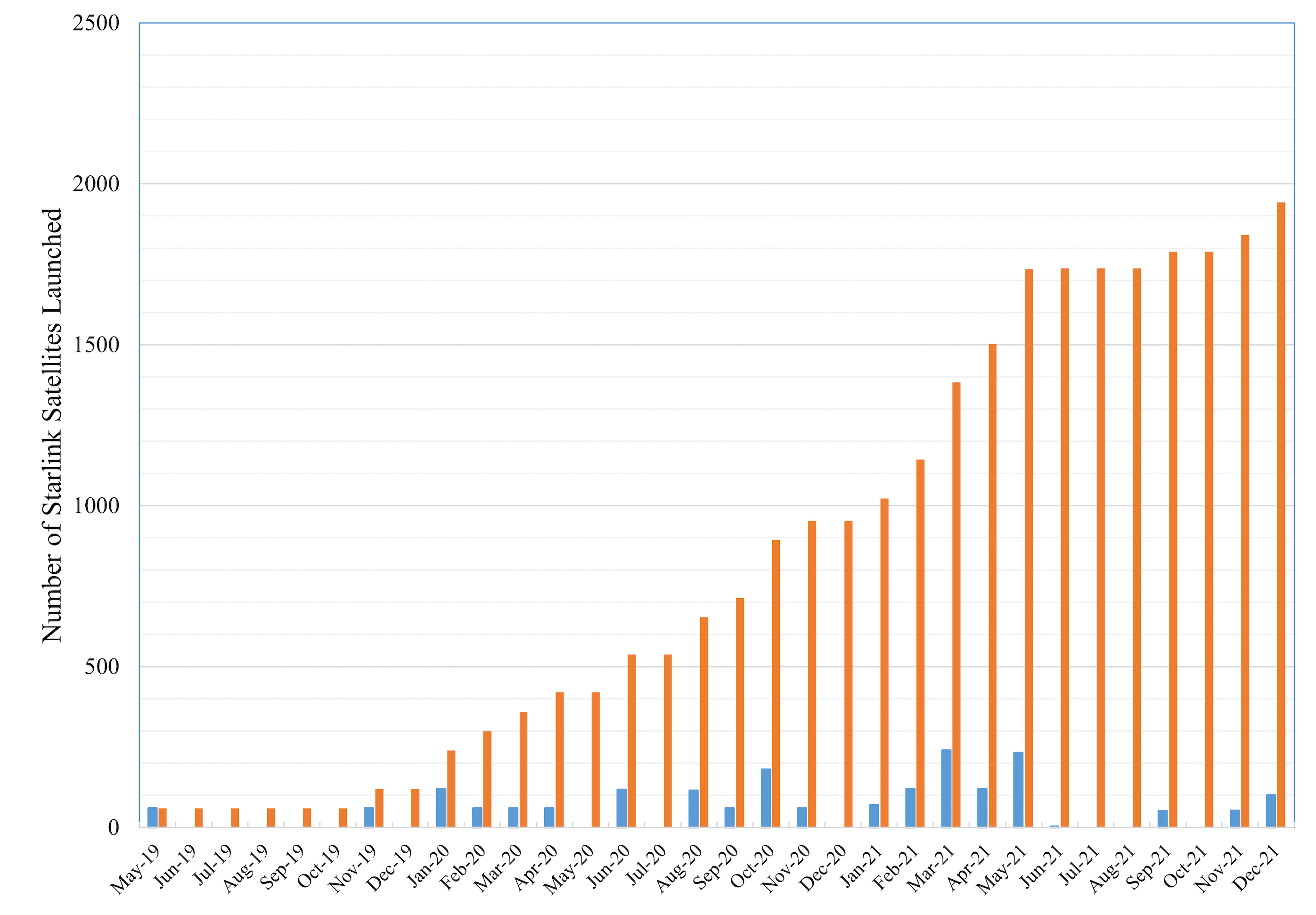Select the blue monthly bar for Oct-20

(765, 798)
